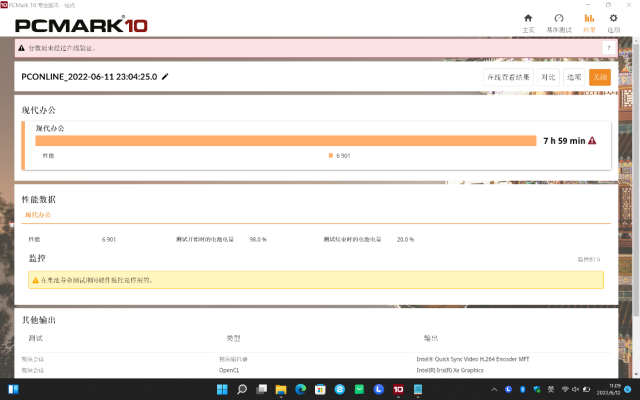Image resolution: width=640 pixels, height=400 pixels.
Task: Click the orange Modern Office battery life bar
Action: pos(286,140)
